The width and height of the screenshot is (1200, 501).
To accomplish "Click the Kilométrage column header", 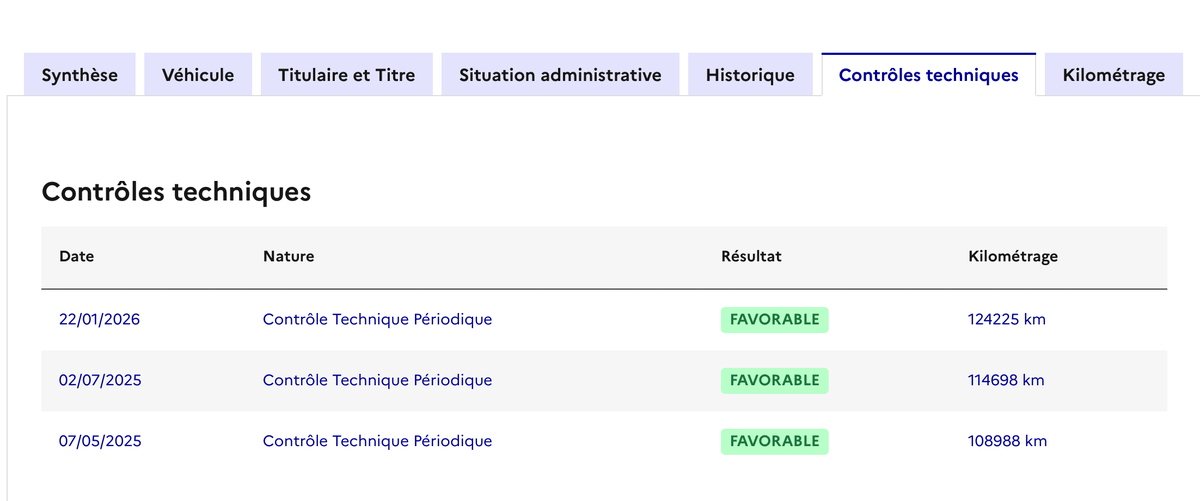I will click(x=1013, y=256).
